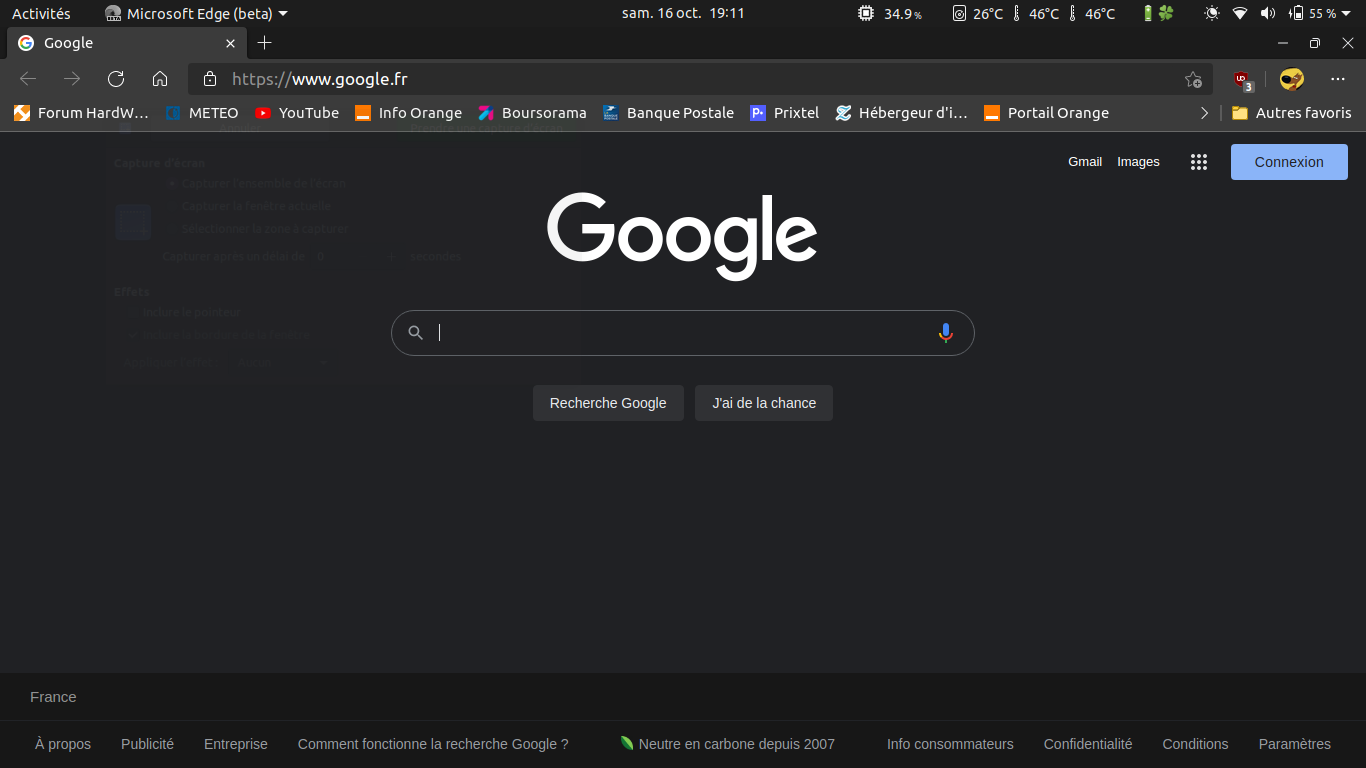
Task: Open the Portail Orange bookmark
Action: coord(1047,113)
